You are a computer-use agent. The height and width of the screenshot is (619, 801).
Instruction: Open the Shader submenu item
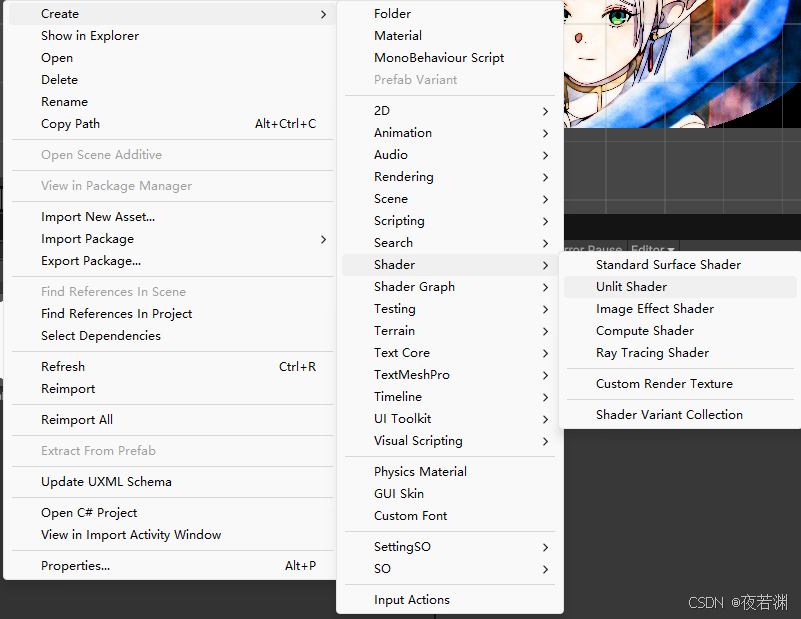pyautogui.click(x=450, y=265)
